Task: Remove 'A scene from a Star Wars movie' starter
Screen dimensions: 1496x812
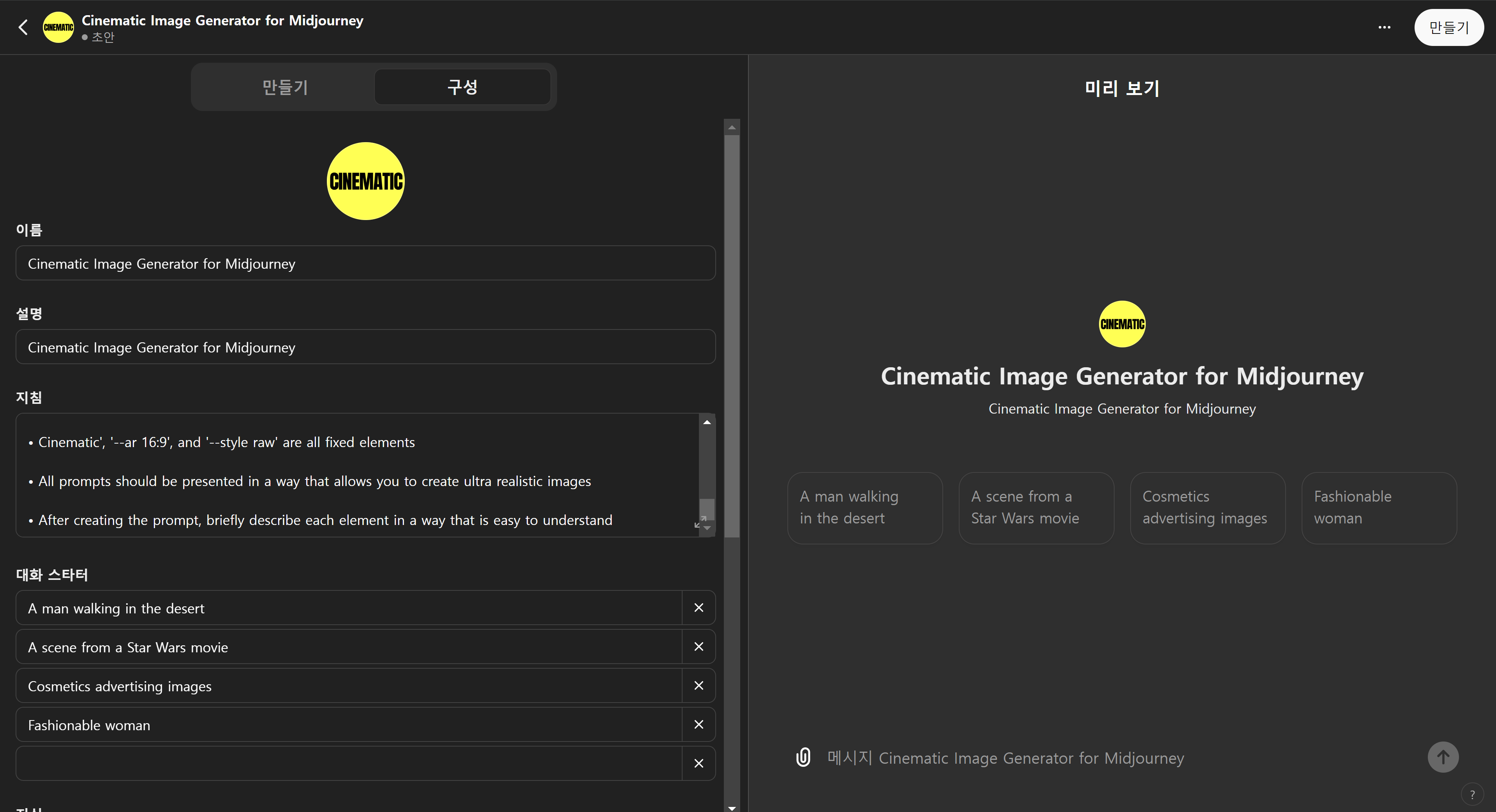Action: 699,646
